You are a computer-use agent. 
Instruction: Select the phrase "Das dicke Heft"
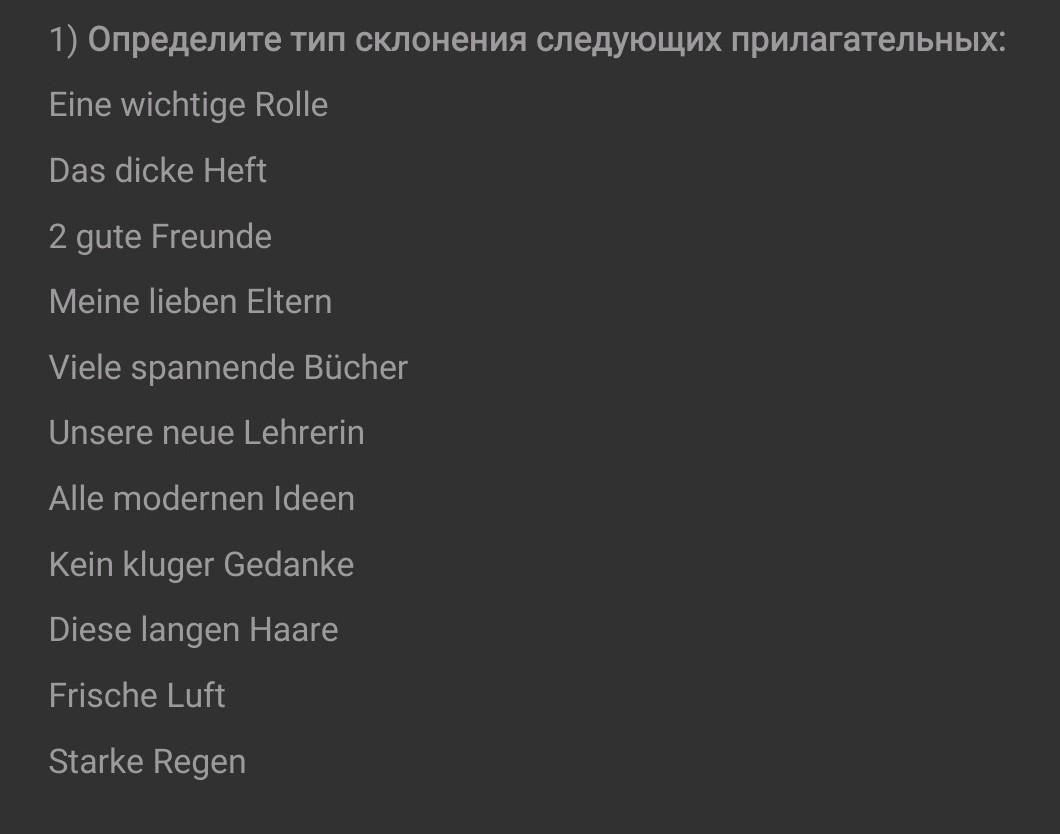[158, 171]
